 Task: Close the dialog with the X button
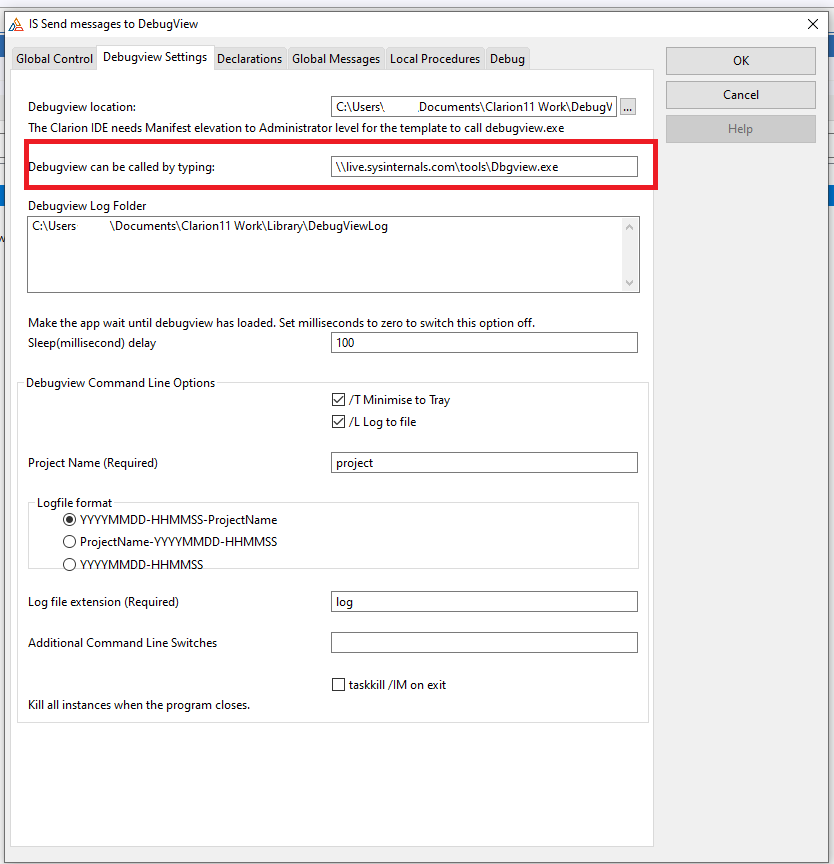tap(812, 23)
